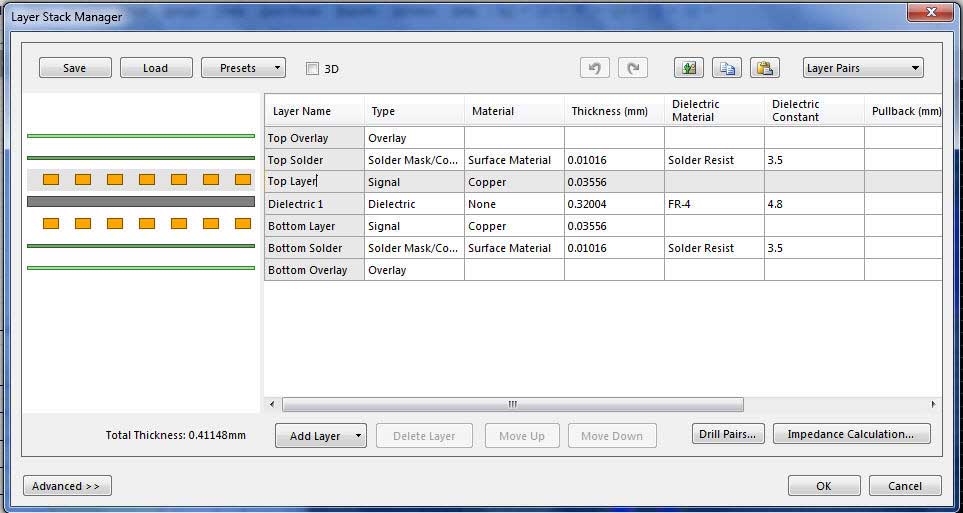Click the horizontal scrollbar thumb of the table

(512, 405)
